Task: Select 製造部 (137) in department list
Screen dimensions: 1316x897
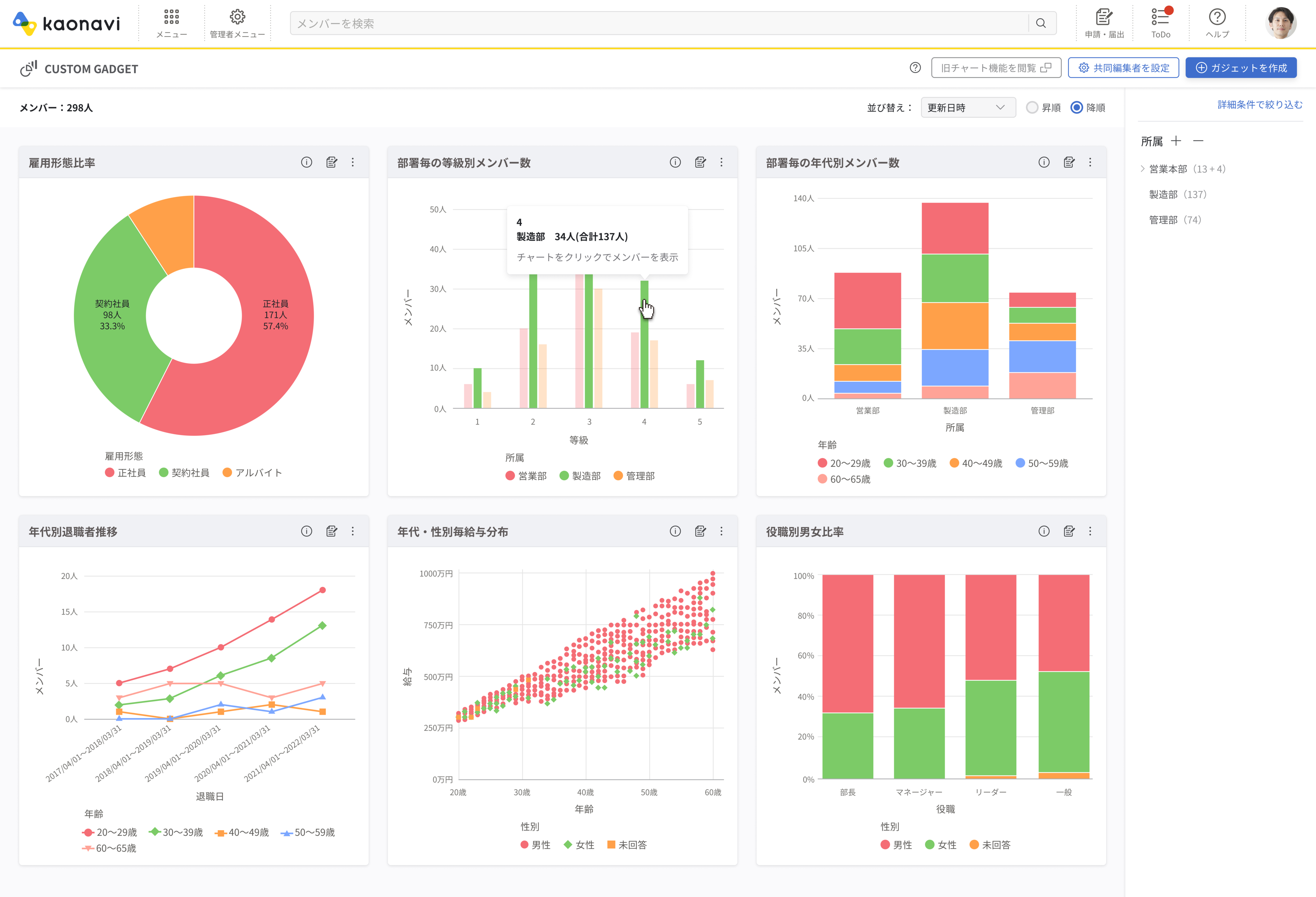Action: coord(1177,194)
